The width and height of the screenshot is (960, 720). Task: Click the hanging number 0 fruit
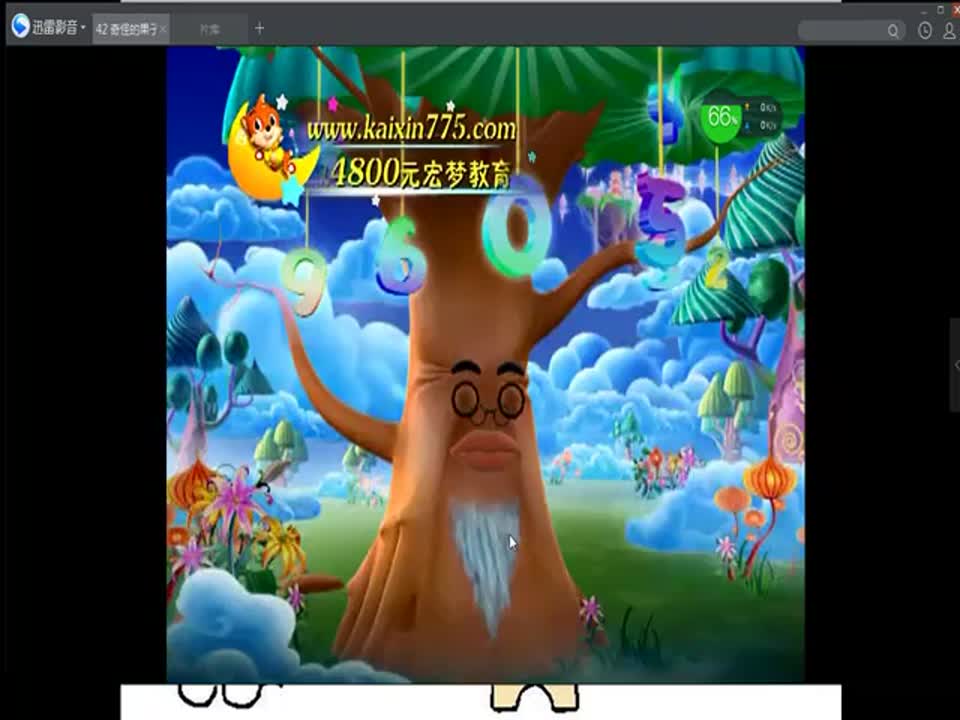[x=516, y=230]
